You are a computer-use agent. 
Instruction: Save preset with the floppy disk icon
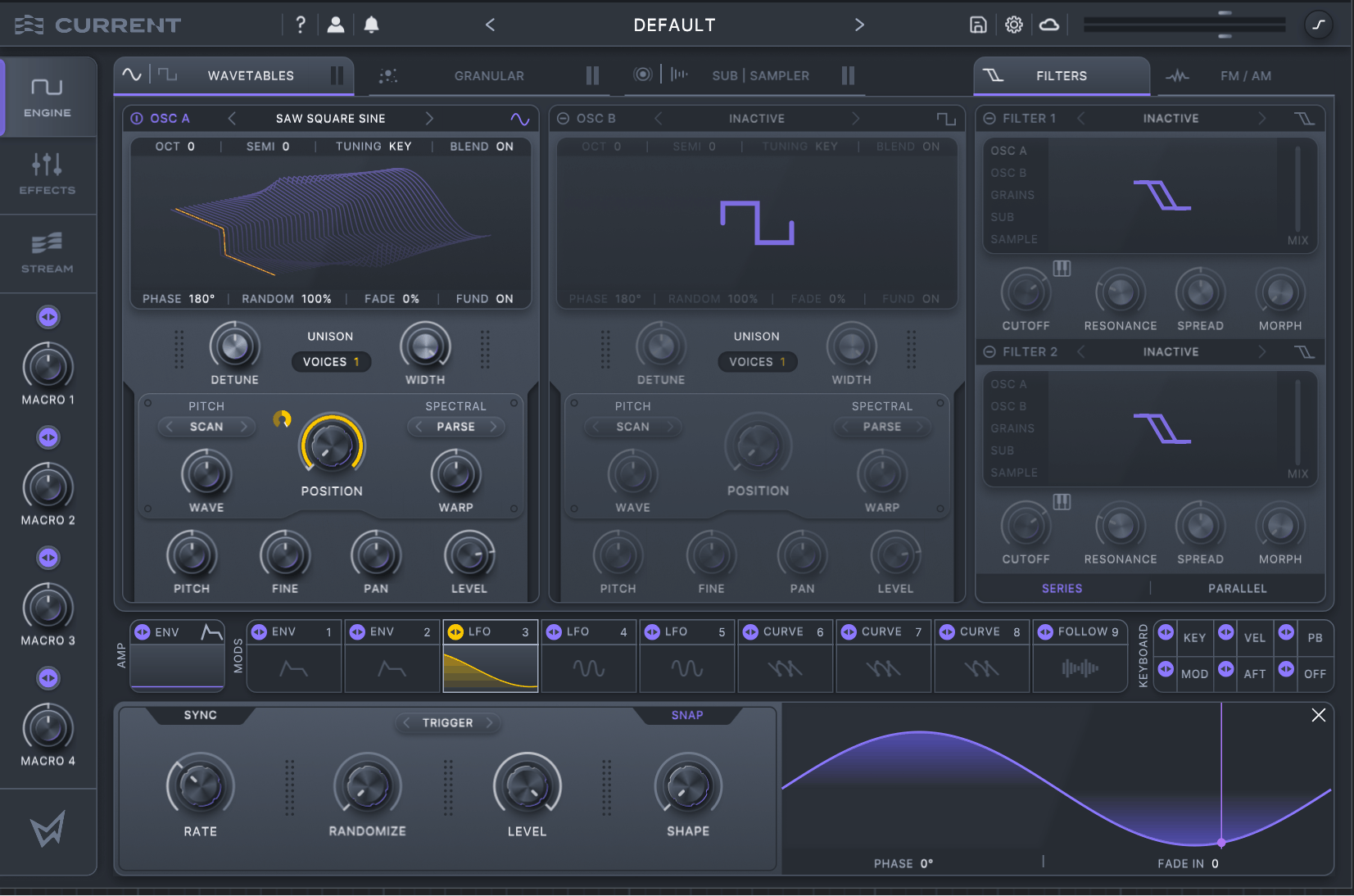pyautogui.click(x=978, y=25)
